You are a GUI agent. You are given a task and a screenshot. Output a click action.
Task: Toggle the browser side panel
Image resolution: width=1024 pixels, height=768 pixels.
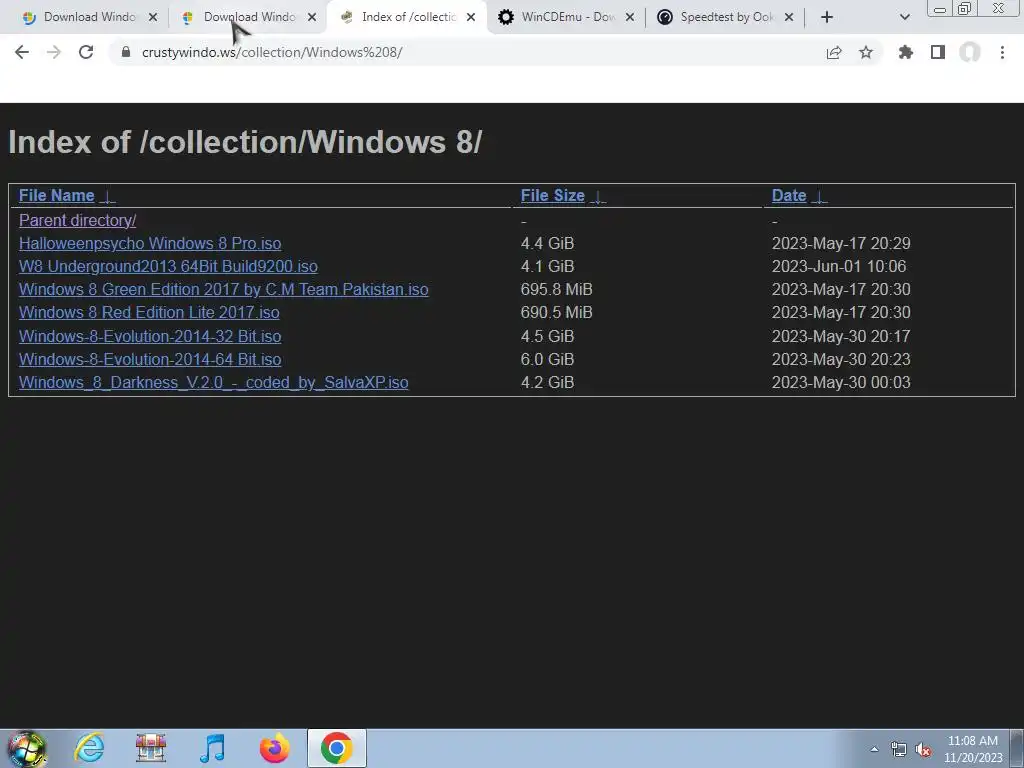(938, 52)
